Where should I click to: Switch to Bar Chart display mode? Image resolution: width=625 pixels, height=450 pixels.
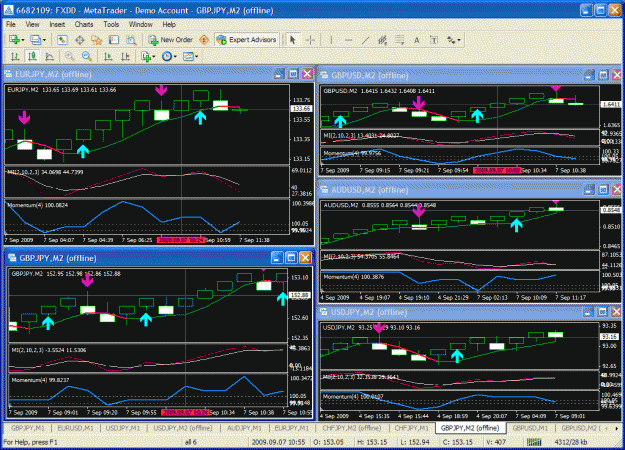coord(15,57)
